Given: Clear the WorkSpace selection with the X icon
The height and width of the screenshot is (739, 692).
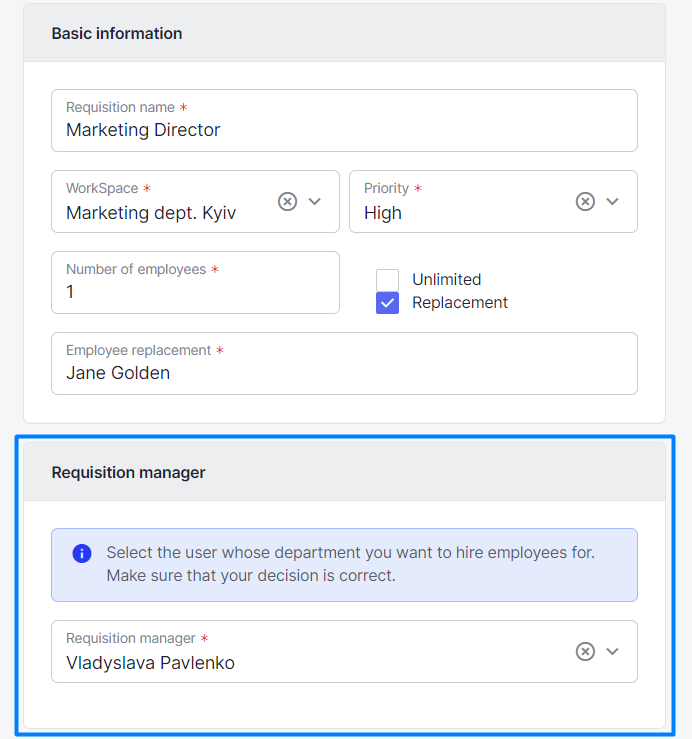Looking at the screenshot, I should tap(288, 201).
